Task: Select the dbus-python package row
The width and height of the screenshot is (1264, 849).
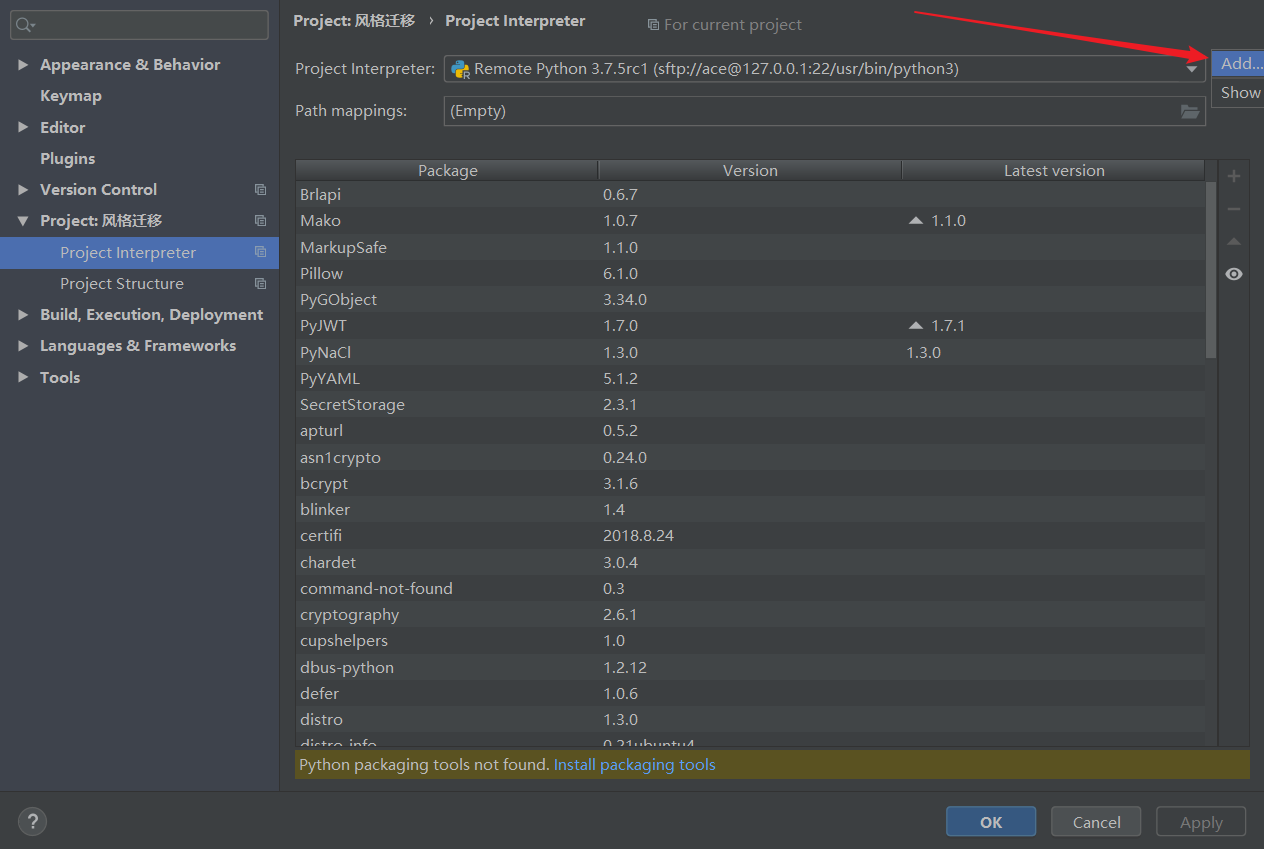Action: tap(750, 667)
